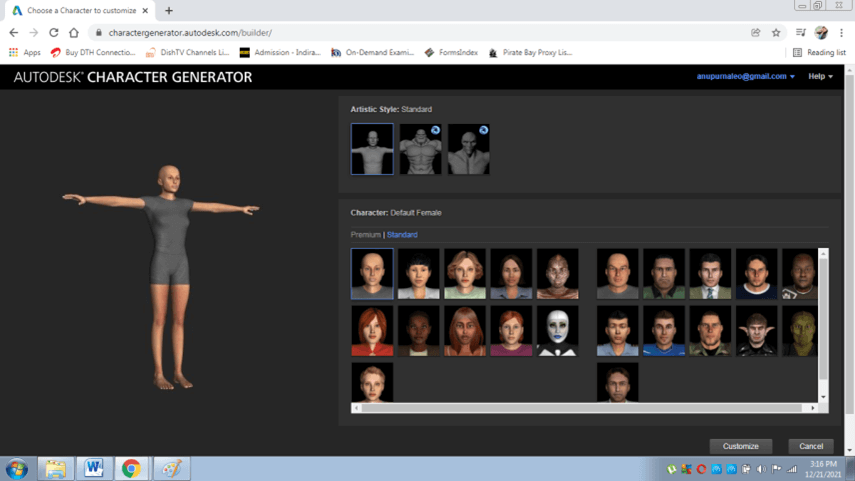Open the Windows Start menu
The width and height of the screenshot is (855, 481).
tap(17, 469)
